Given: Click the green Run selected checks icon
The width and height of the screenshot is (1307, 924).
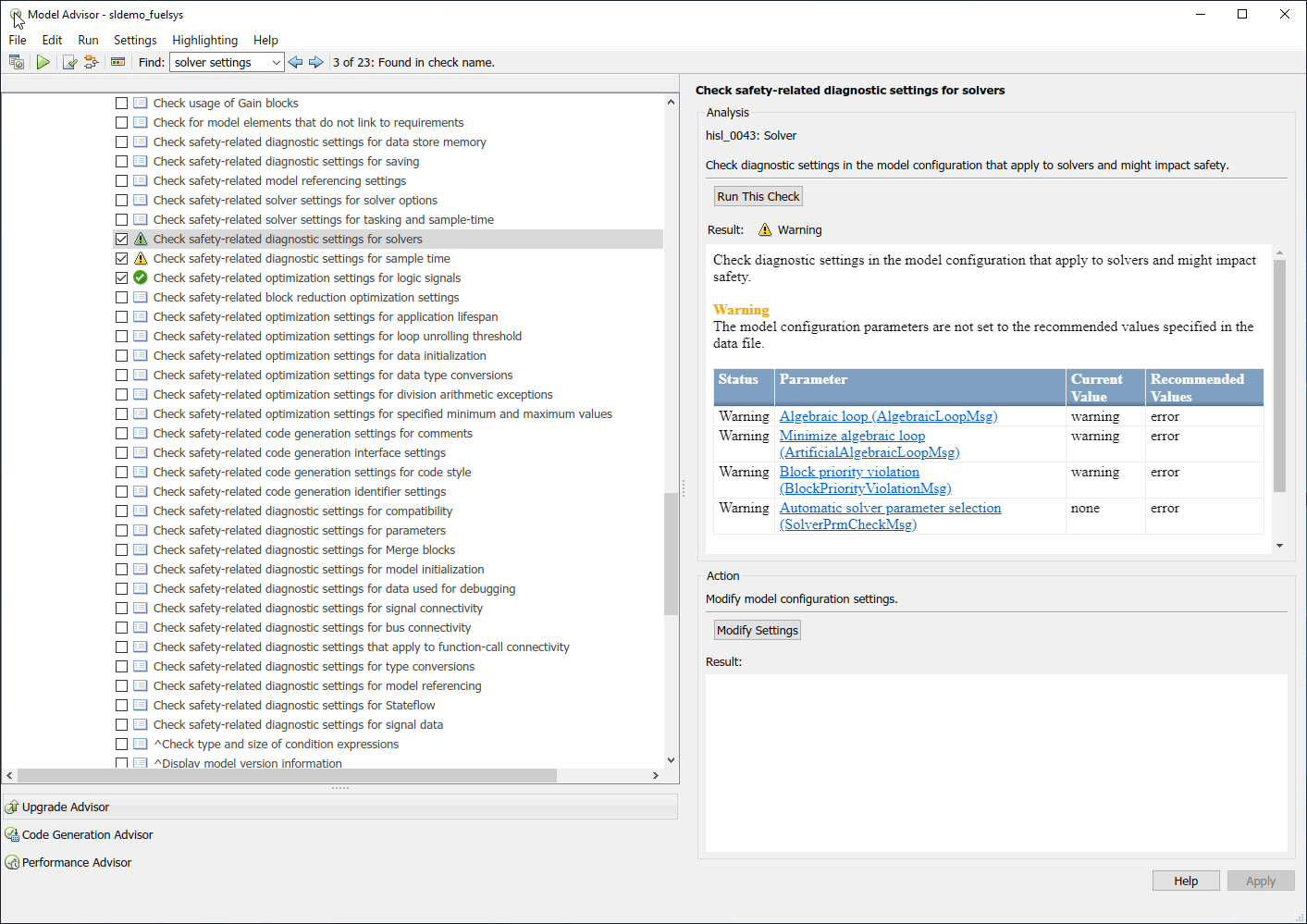Looking at the screenshot, I should [43, 62].
